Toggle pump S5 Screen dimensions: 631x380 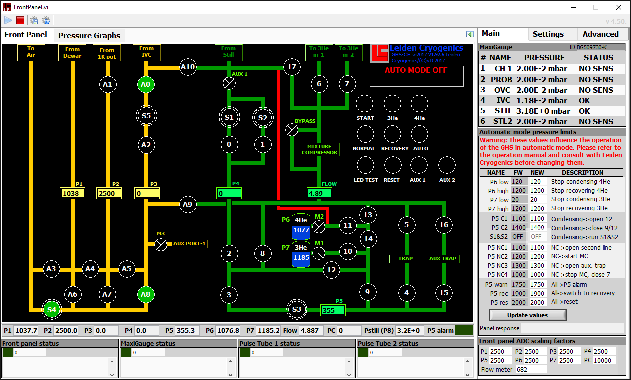146,116
